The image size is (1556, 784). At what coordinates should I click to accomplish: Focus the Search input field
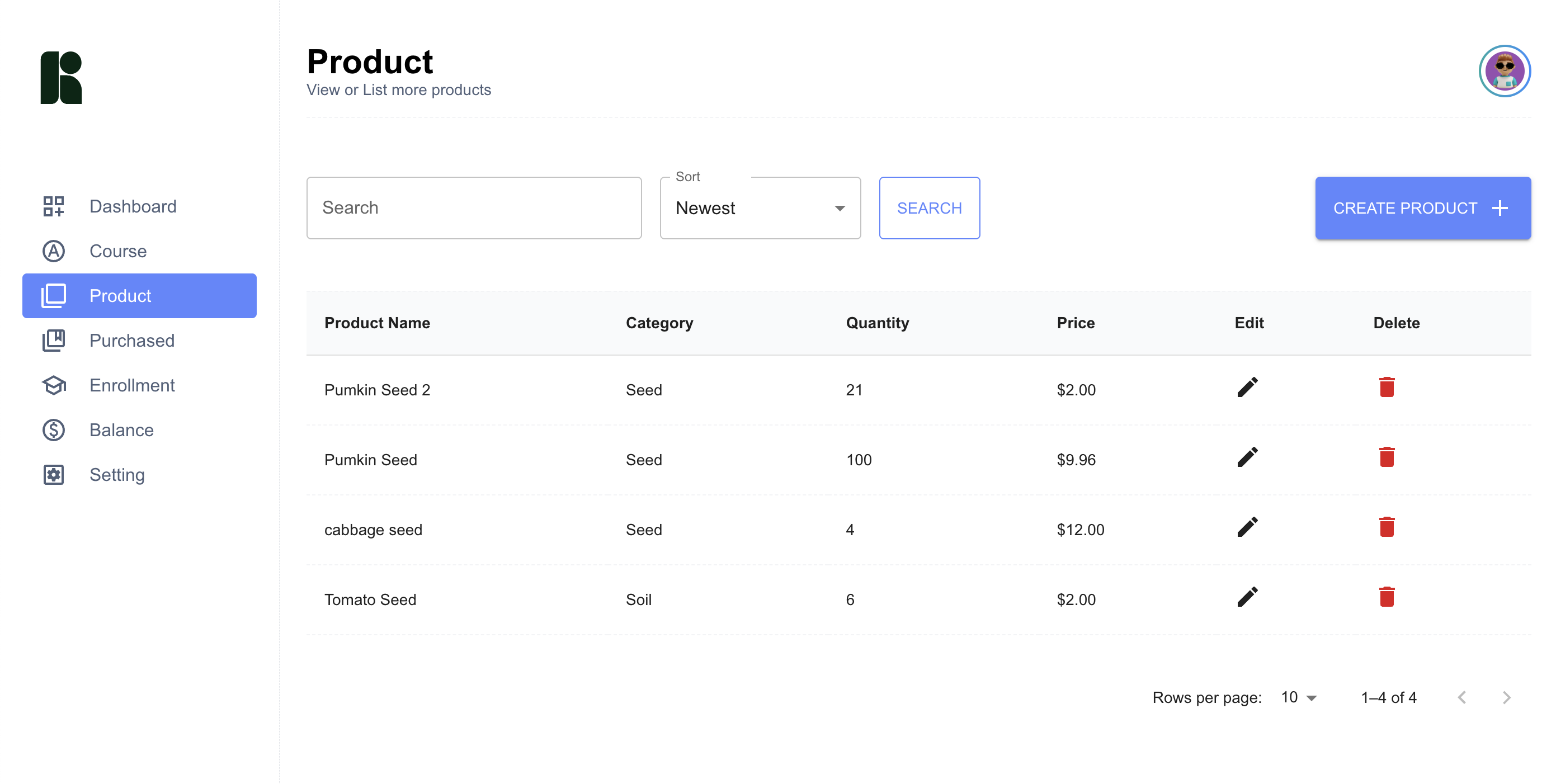coord(474,209)
